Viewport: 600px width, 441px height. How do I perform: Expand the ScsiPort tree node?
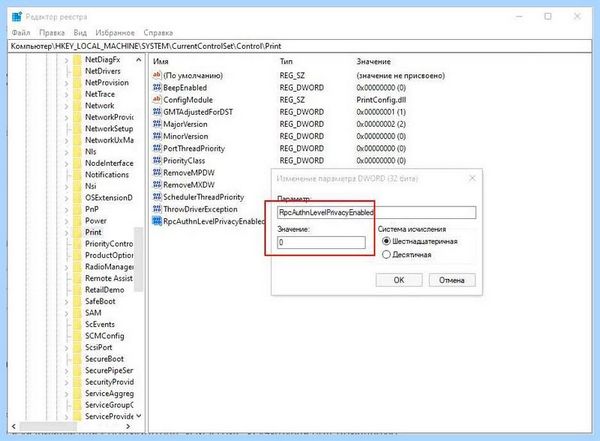(66, 348)
